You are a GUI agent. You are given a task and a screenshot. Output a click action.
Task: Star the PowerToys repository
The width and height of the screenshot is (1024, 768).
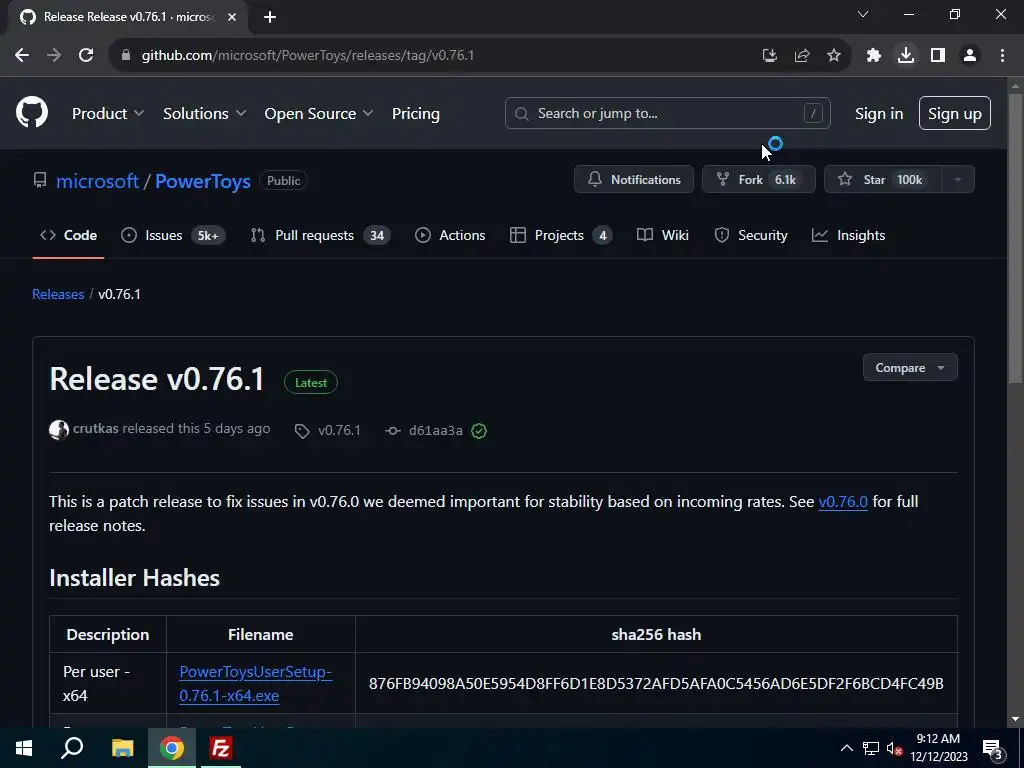tap(883, 180)
